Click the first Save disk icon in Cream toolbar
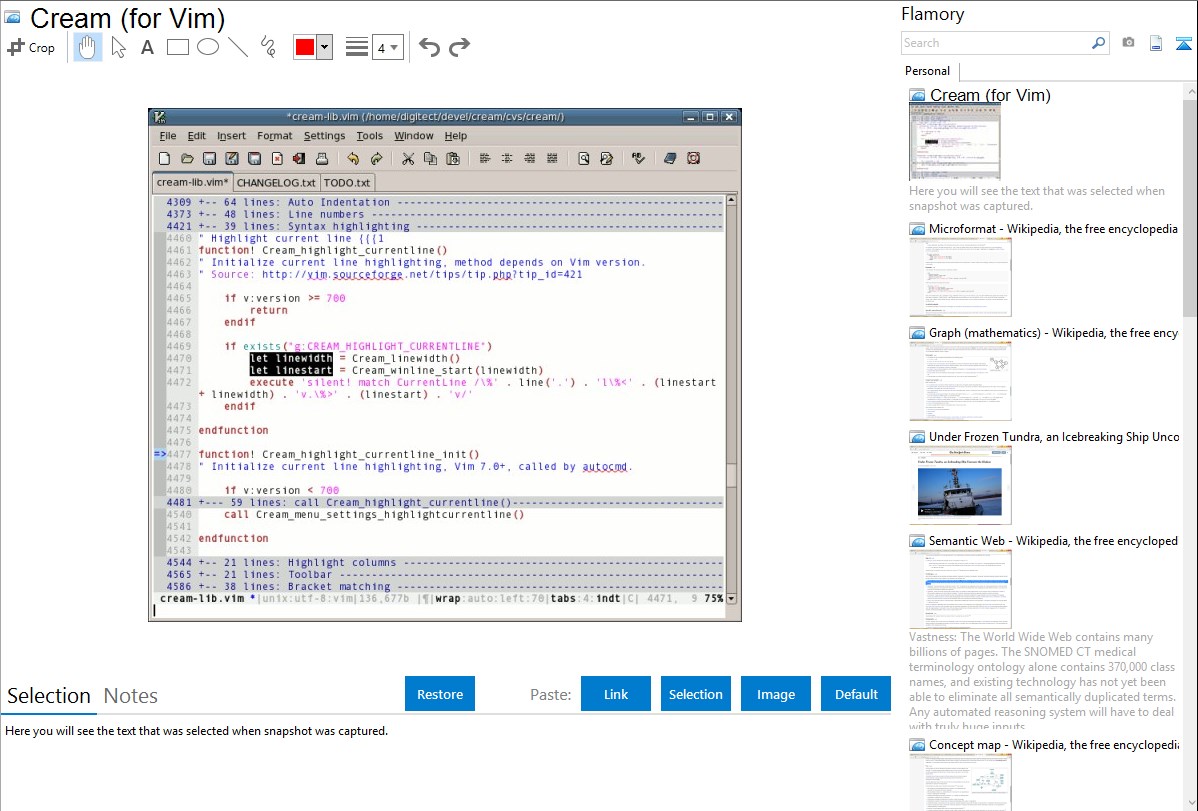This screenshot has width=1198, height=811. point(209,159)
